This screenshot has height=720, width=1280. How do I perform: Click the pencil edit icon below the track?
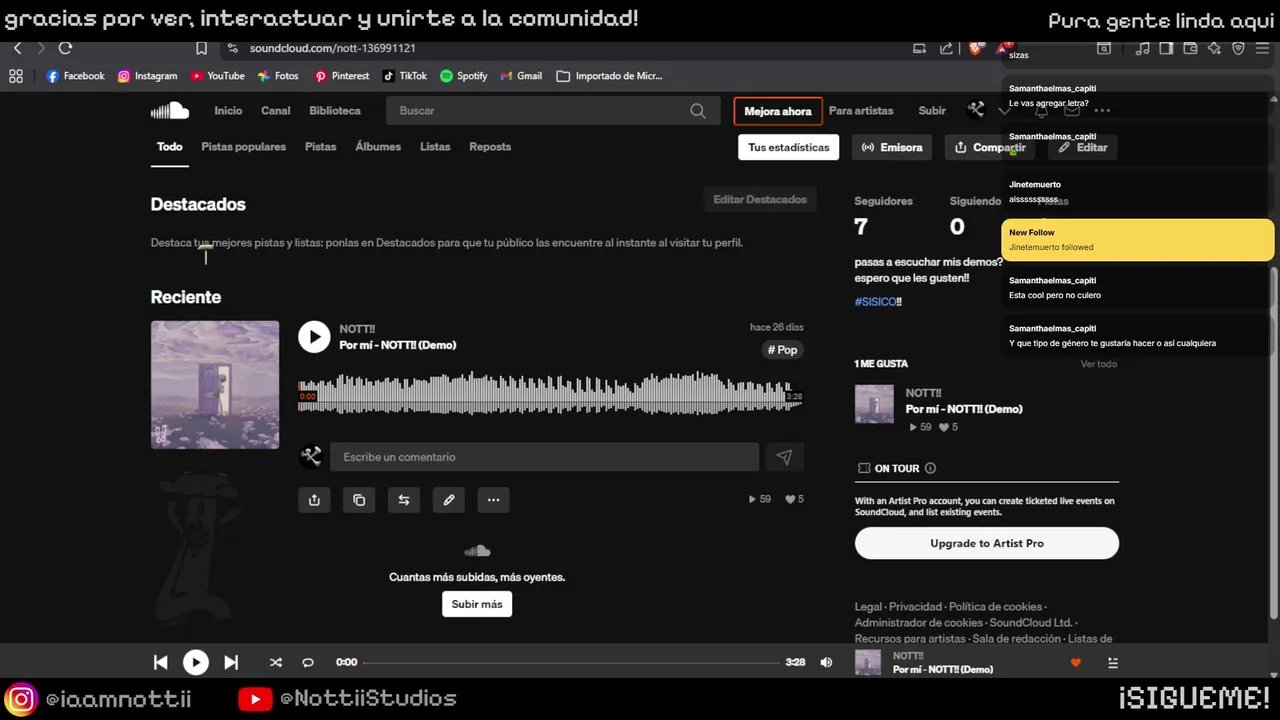pos(449,500)
